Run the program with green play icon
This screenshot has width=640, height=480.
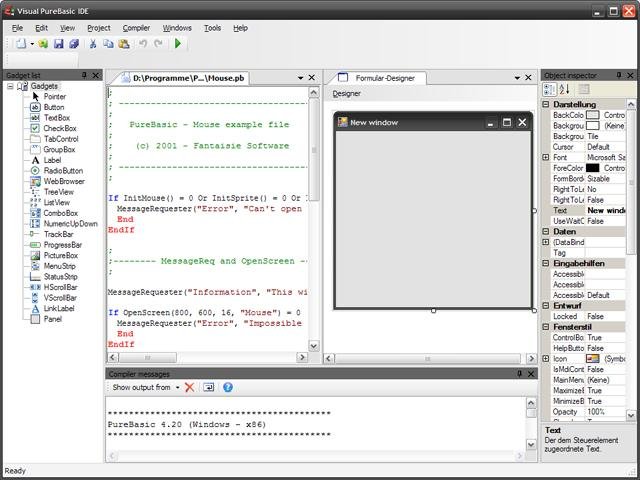pyautogui.click(x=178, y=43)
